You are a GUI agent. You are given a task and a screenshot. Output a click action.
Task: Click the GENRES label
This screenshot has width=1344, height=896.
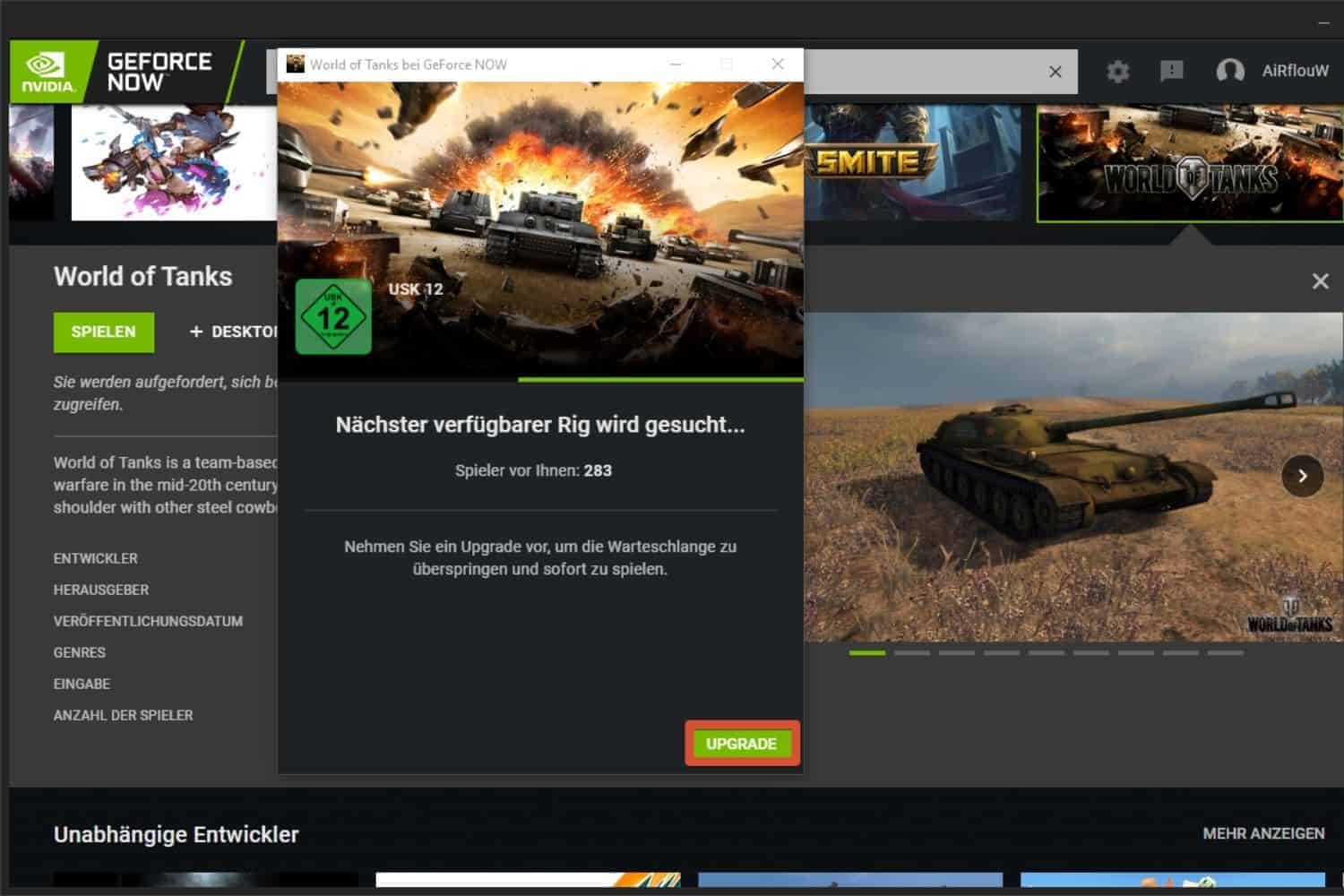click(x=80, y=652)
